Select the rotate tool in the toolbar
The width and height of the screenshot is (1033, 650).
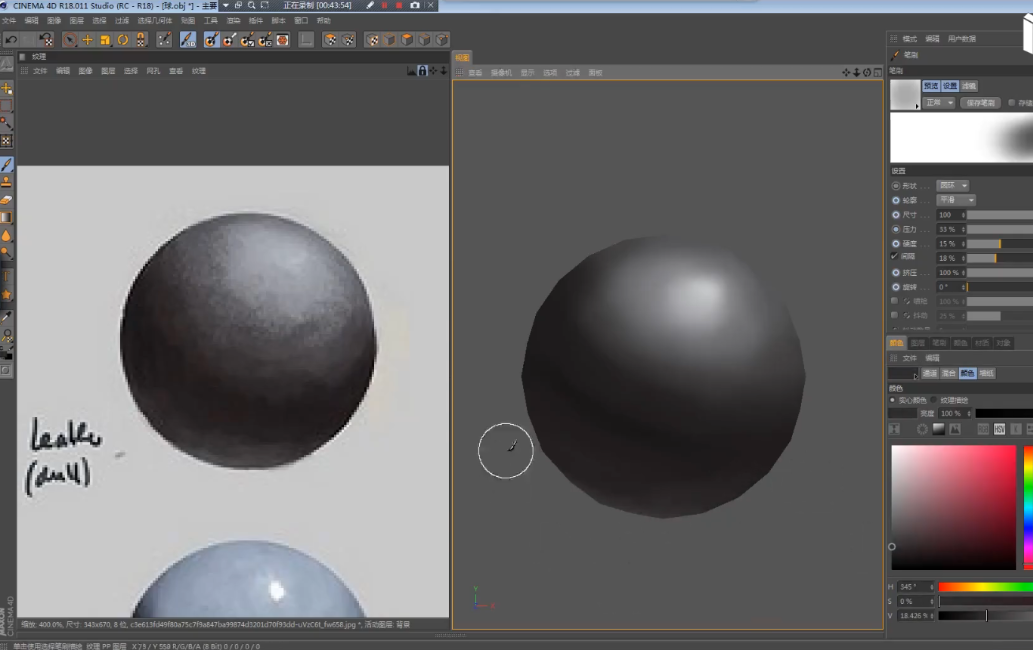(123, 40)
